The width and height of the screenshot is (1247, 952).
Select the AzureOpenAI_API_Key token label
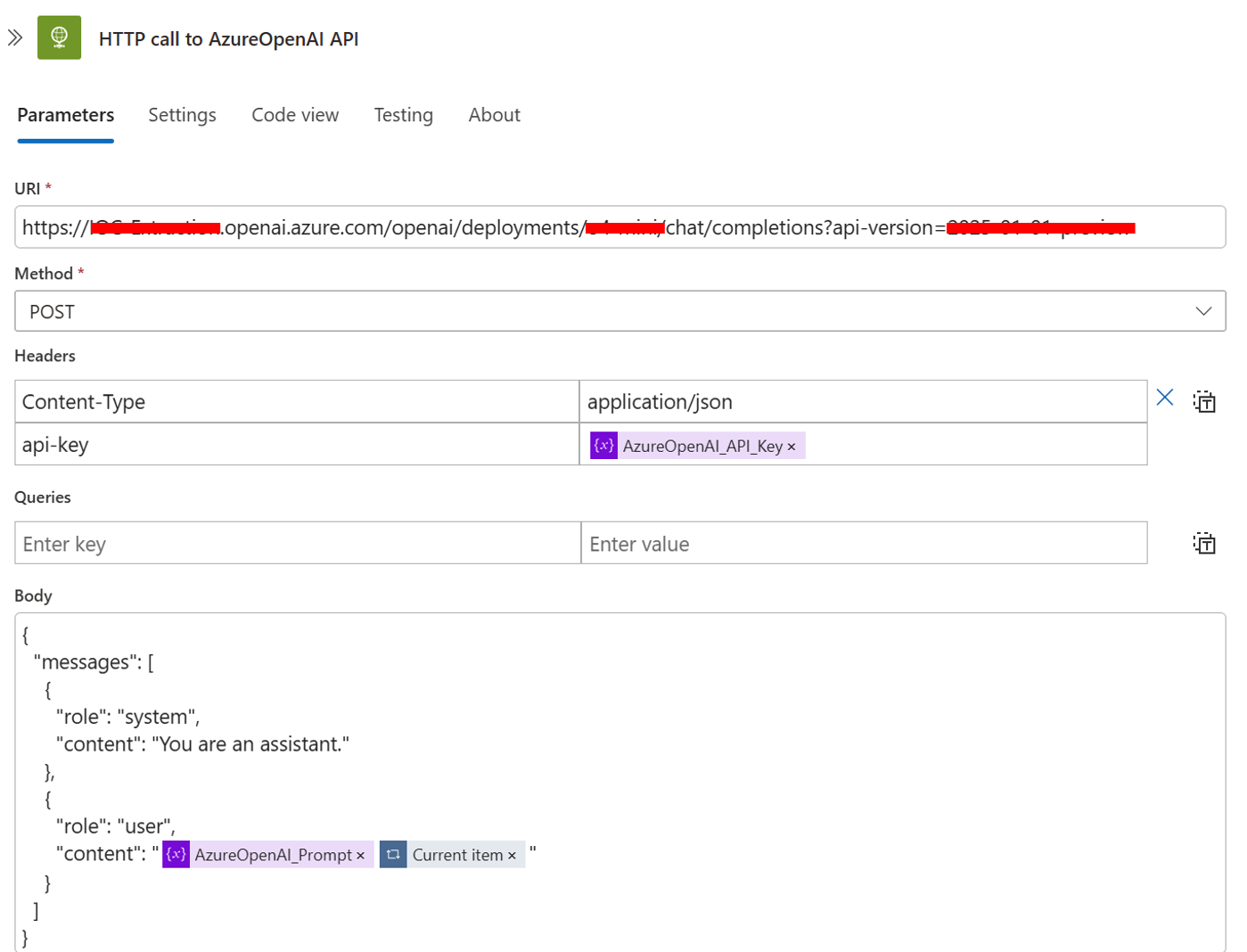click(702, 446)
